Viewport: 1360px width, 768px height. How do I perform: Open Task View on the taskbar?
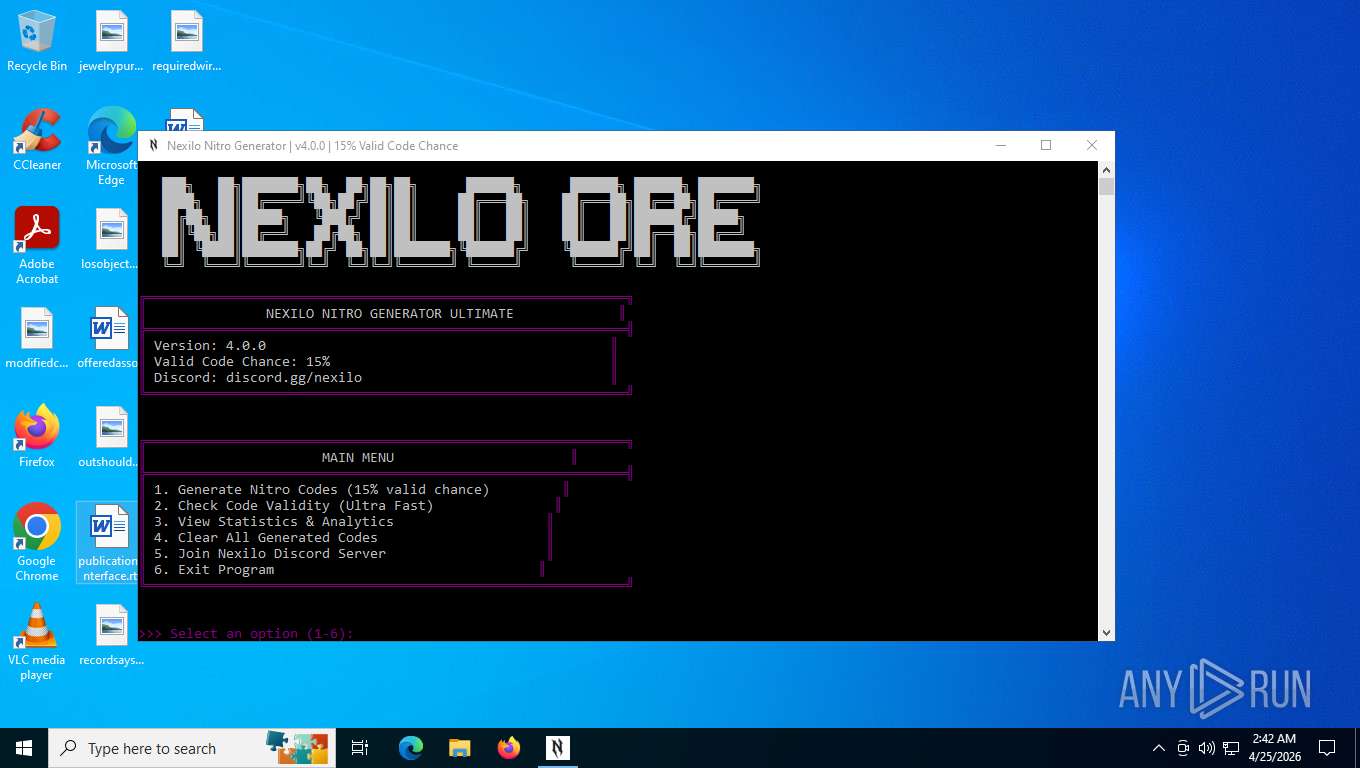(x=360, y=748)
